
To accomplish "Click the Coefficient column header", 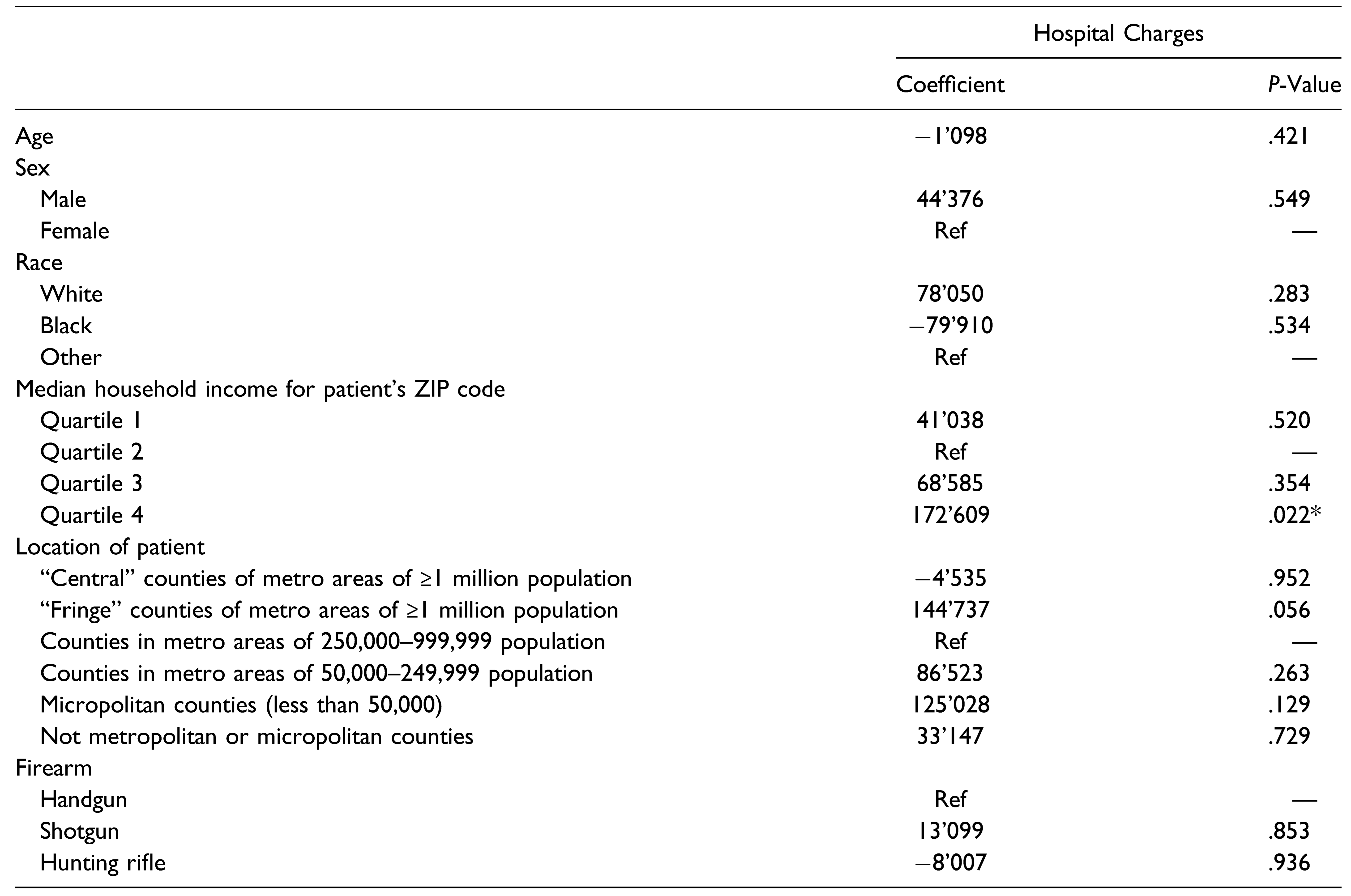I will [950, 85].
